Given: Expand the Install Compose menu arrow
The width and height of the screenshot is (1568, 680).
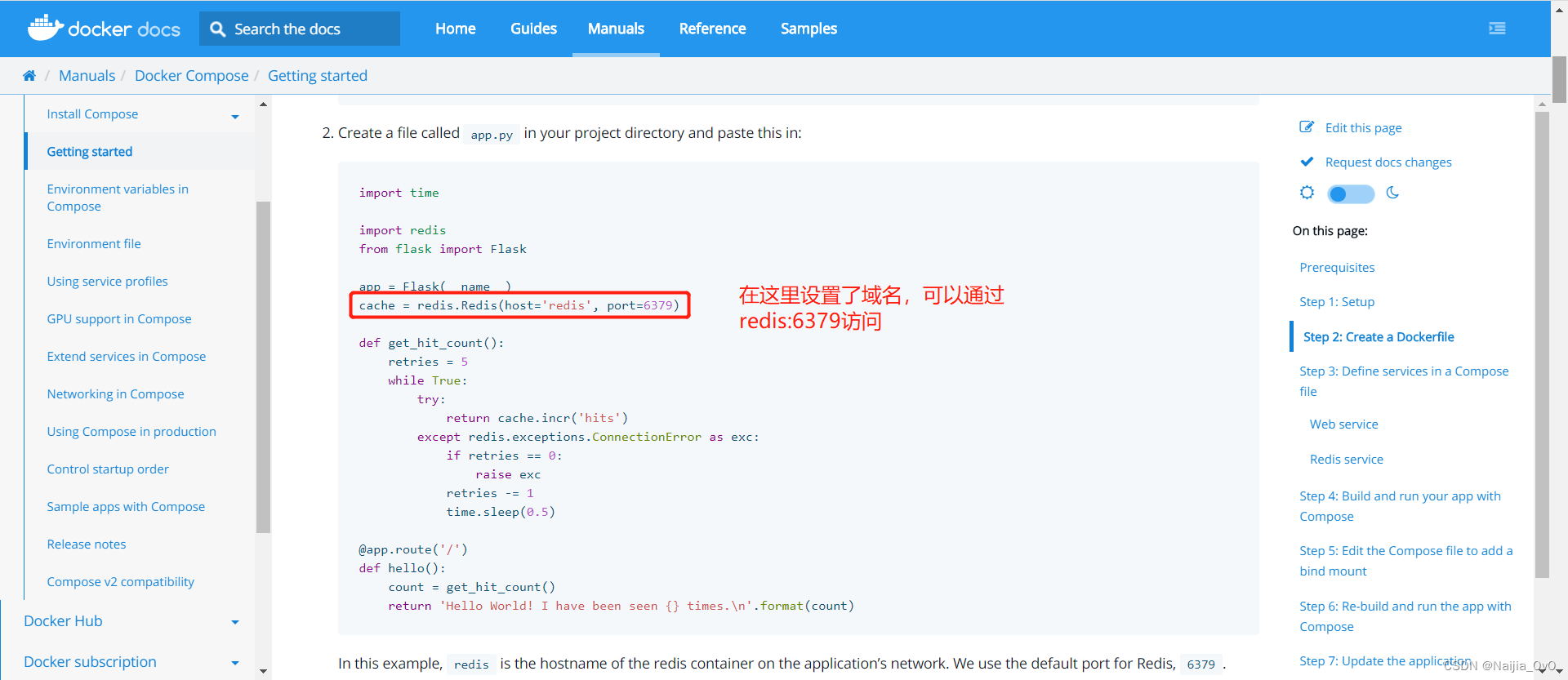Looking at the screenshot, I should pos(235,117).
